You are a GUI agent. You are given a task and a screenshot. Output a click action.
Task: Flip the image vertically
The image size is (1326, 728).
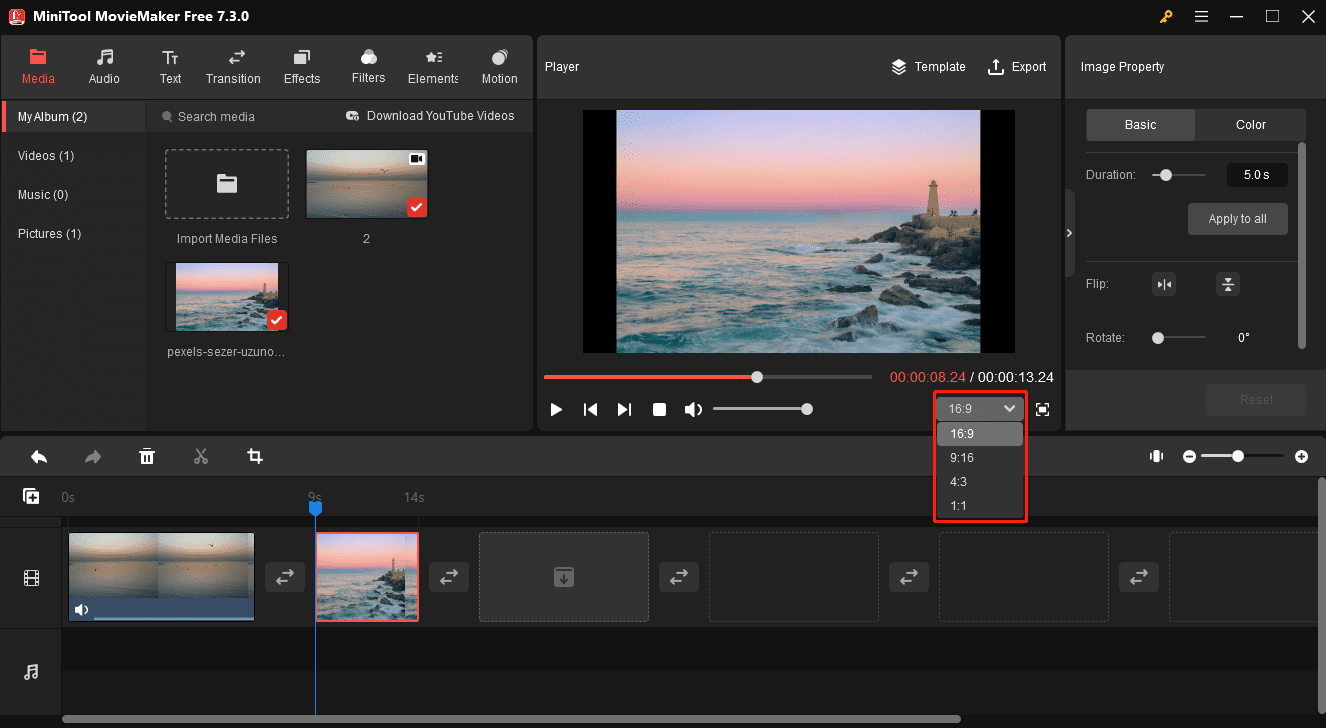coord(1227,284)
